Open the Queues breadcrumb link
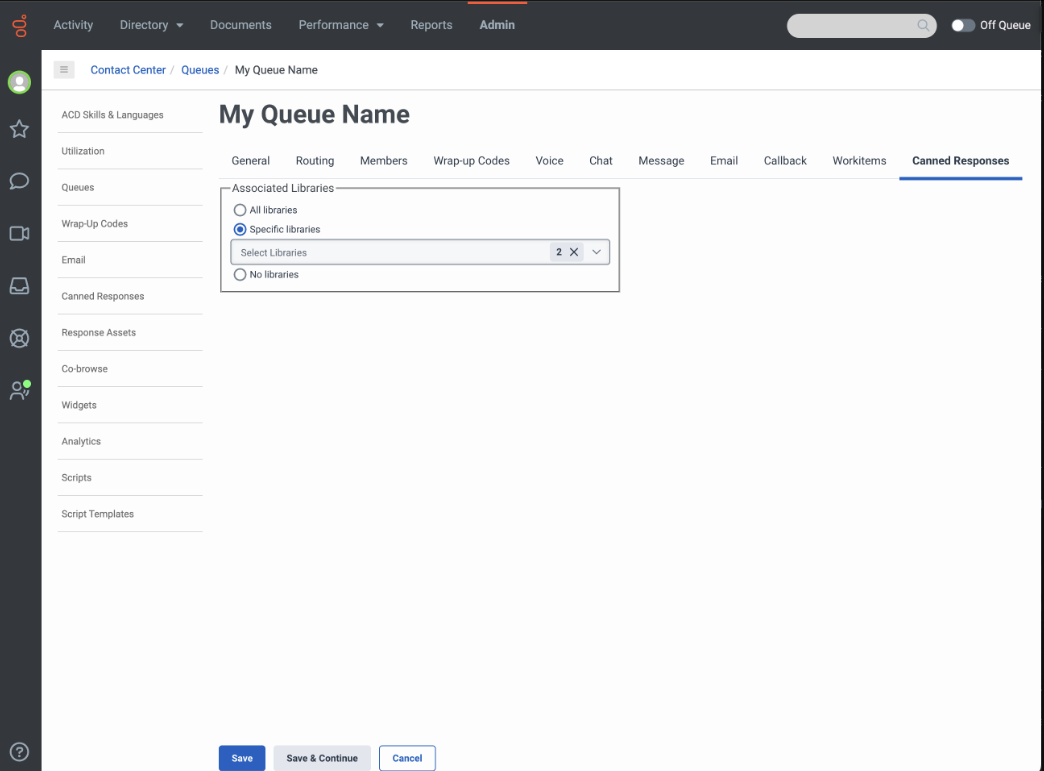The image size is (1044, 771). [200, 70]
